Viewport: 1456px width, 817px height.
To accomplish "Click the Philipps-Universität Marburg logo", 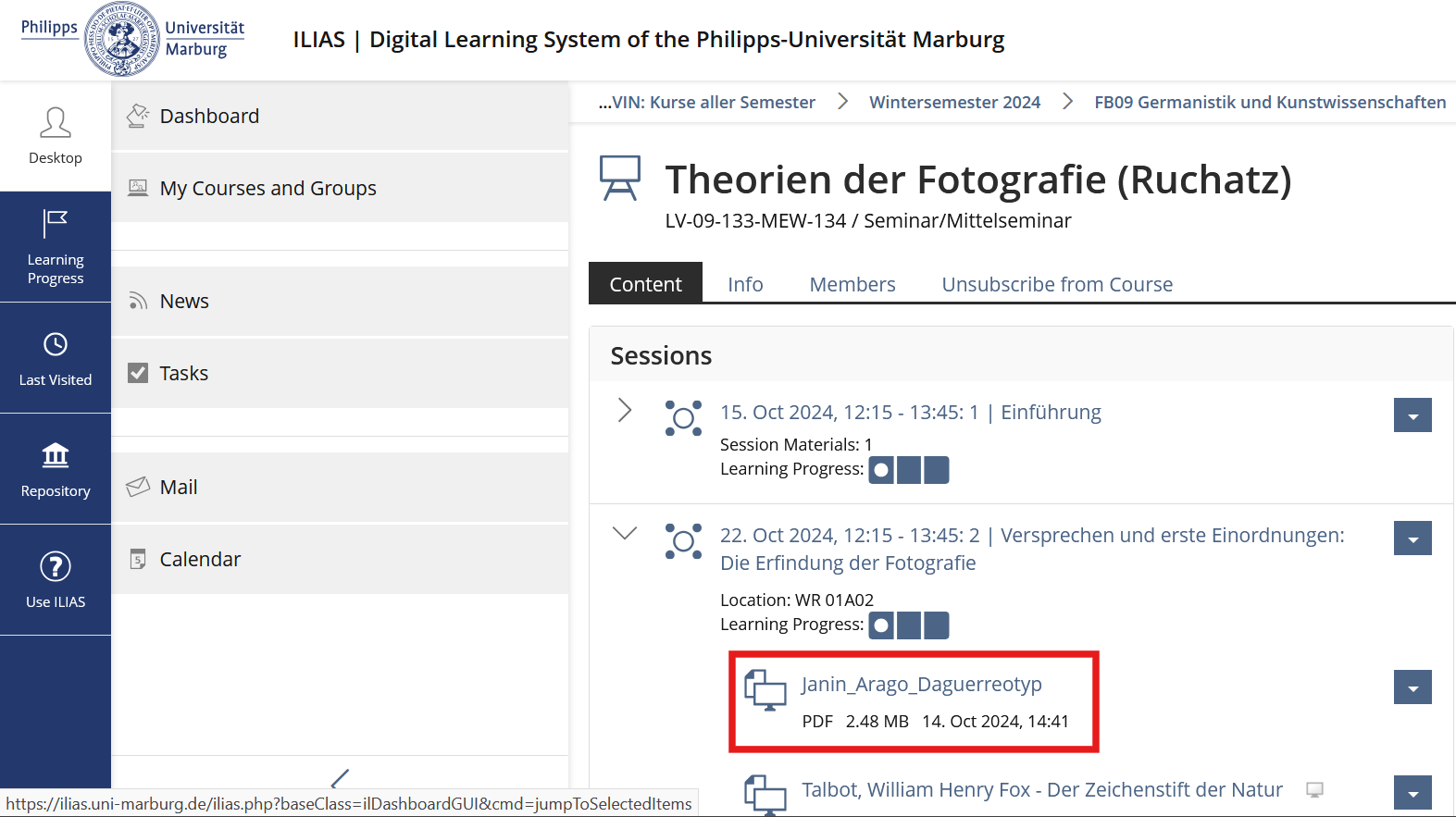I will (x=132, y=40).
